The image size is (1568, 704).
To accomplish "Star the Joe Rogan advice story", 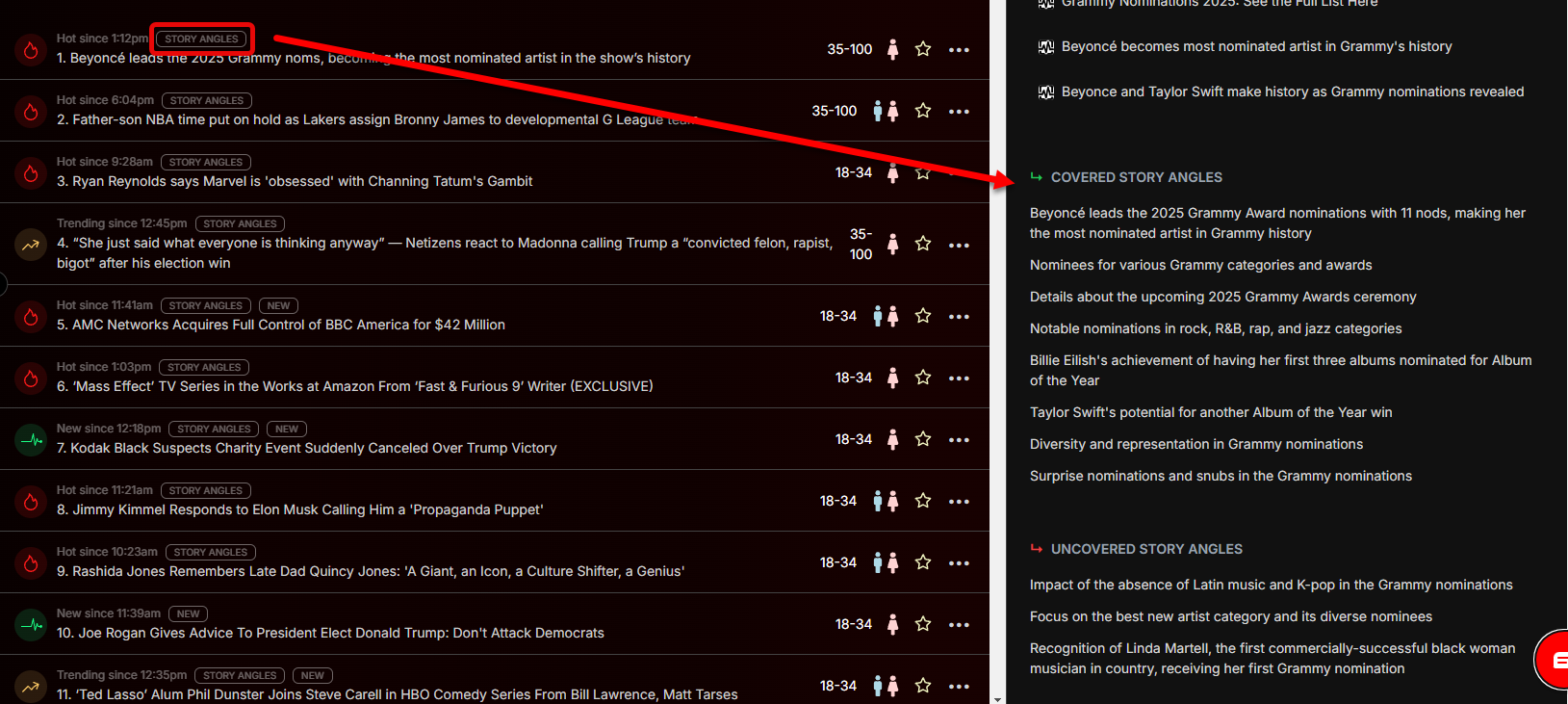I will click(923, 624).
